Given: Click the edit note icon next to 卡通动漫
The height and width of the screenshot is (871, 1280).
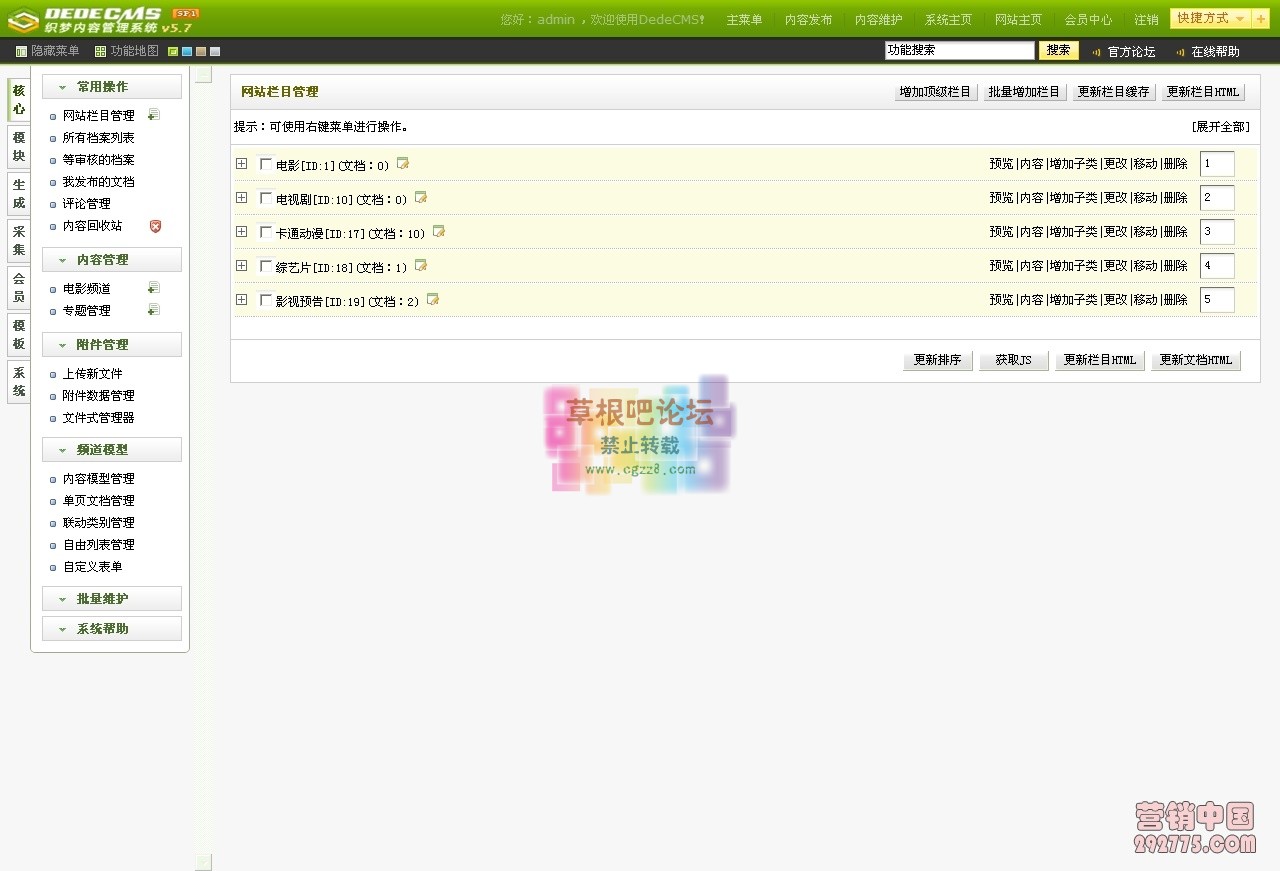Looking at the screenshot, I should (x=439, y=232).
